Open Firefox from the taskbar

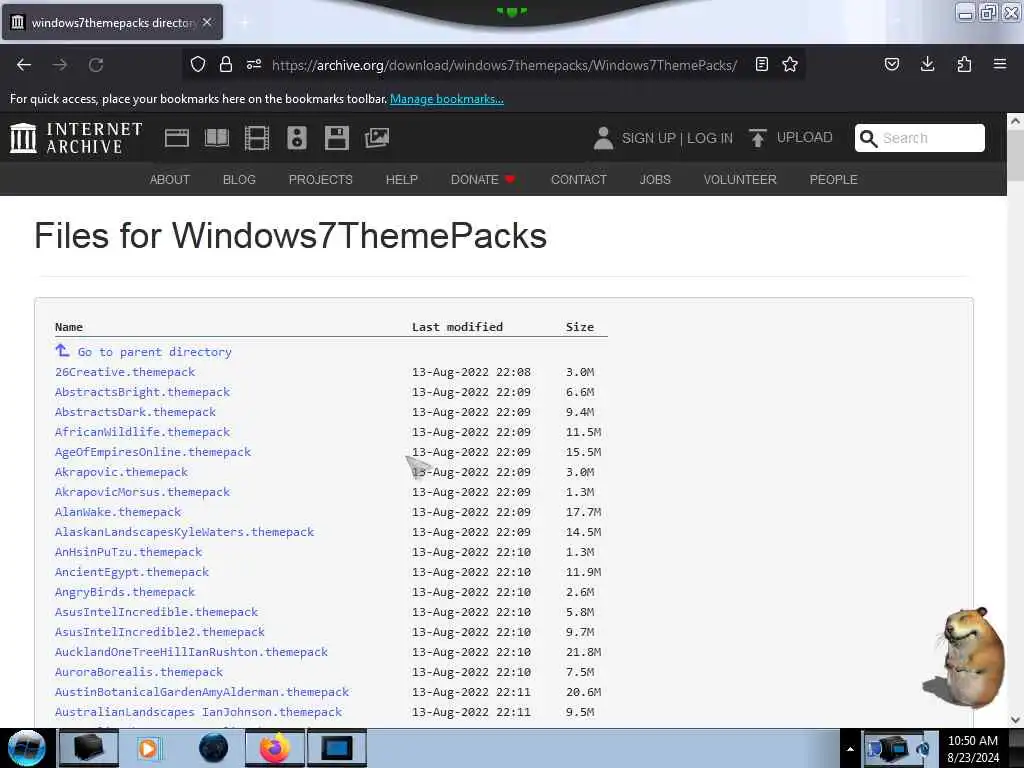274,748
